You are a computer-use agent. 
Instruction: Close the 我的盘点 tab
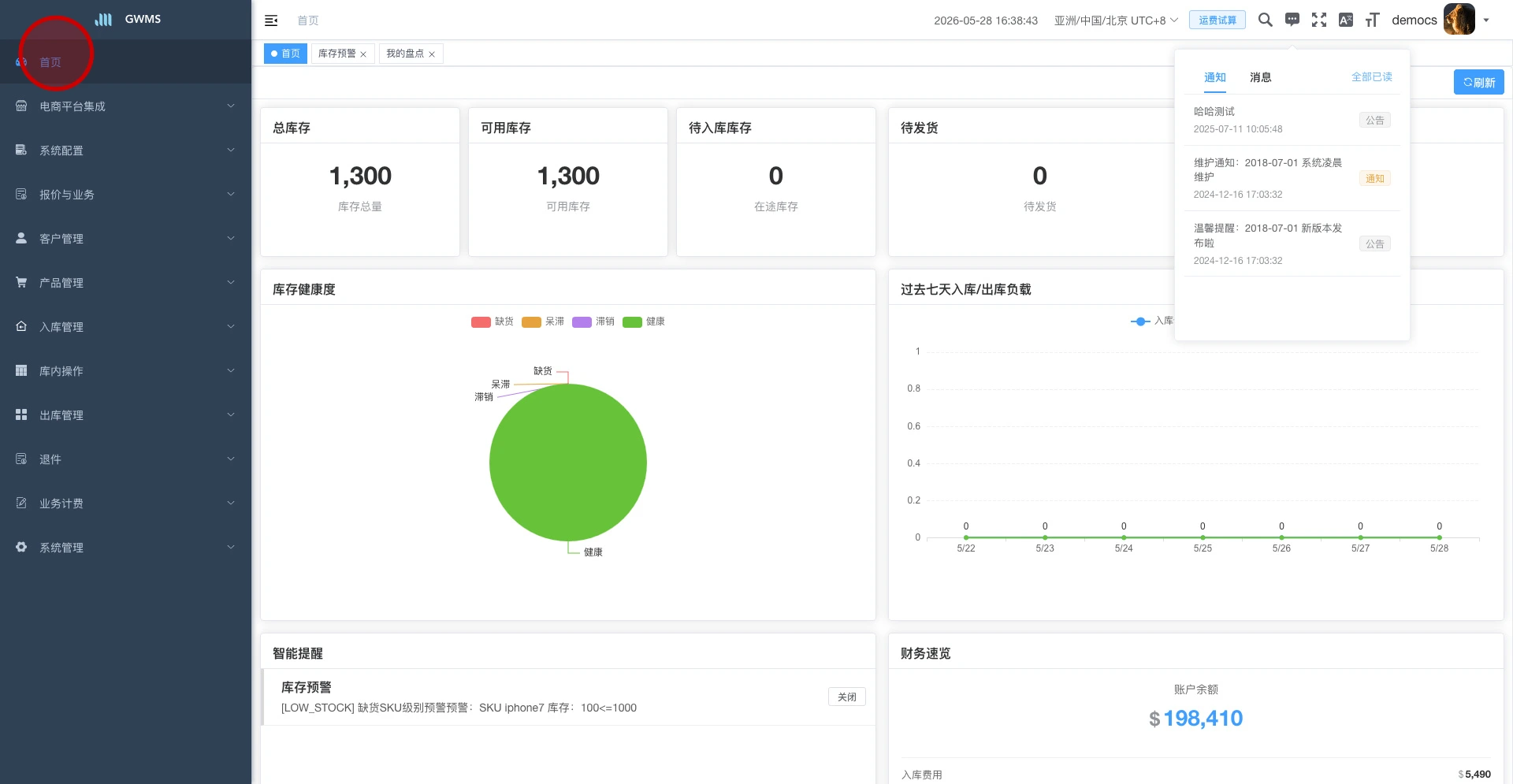pos(432,54)
